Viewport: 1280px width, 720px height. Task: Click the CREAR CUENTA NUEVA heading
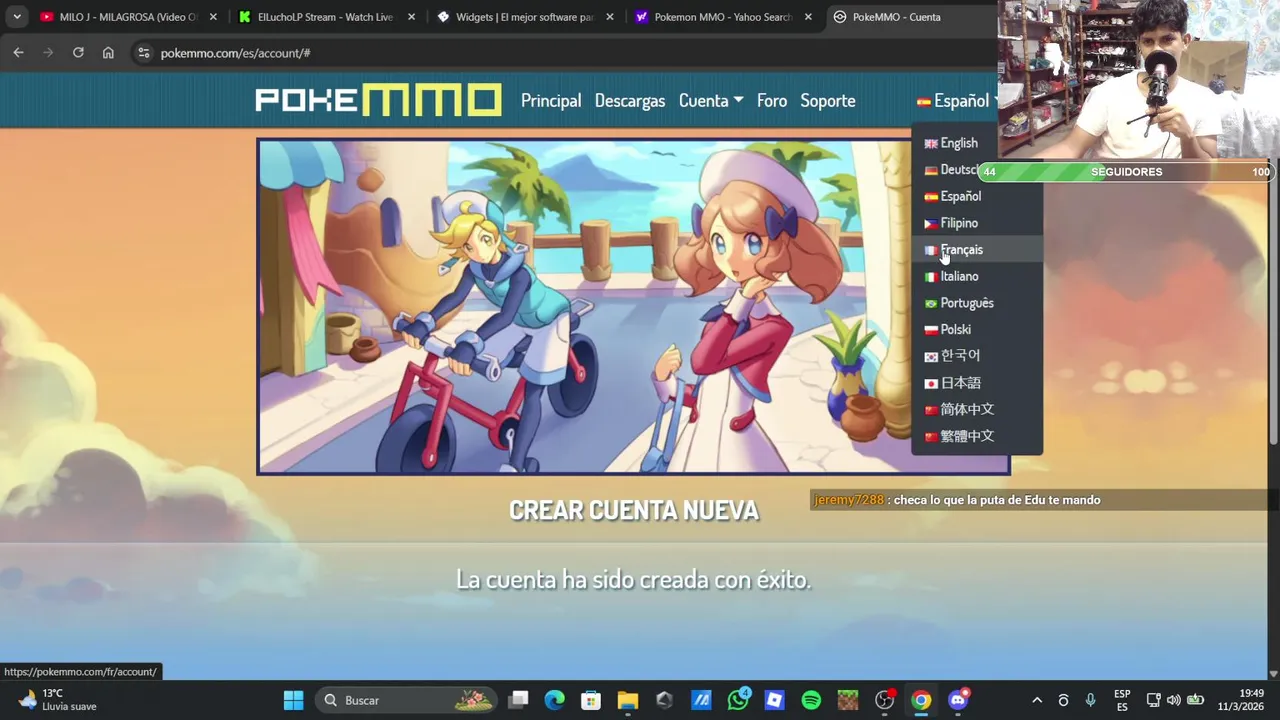(634, 510)
